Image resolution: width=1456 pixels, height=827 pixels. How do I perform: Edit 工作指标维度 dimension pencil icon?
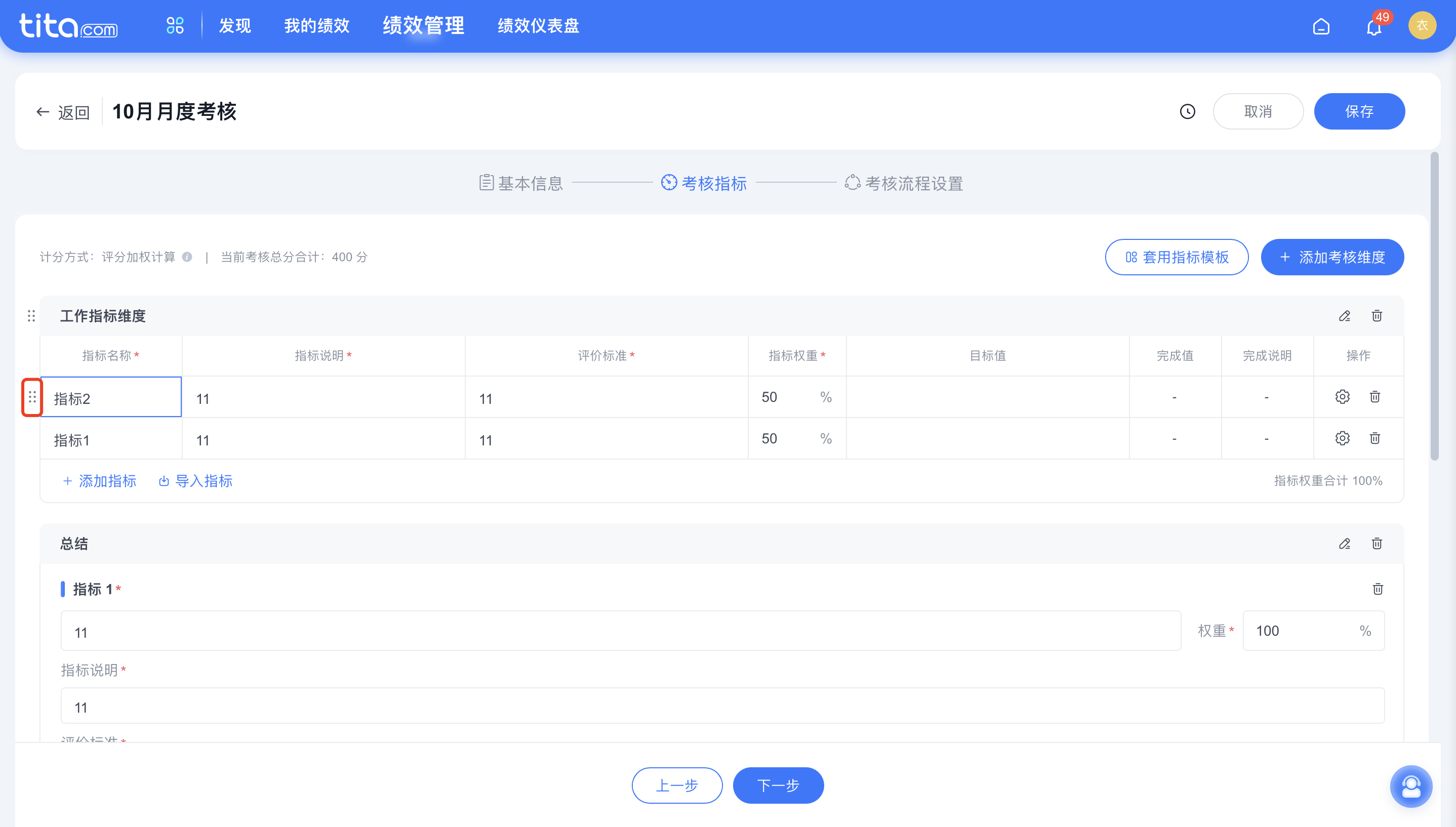click(x=1344, y=316)
